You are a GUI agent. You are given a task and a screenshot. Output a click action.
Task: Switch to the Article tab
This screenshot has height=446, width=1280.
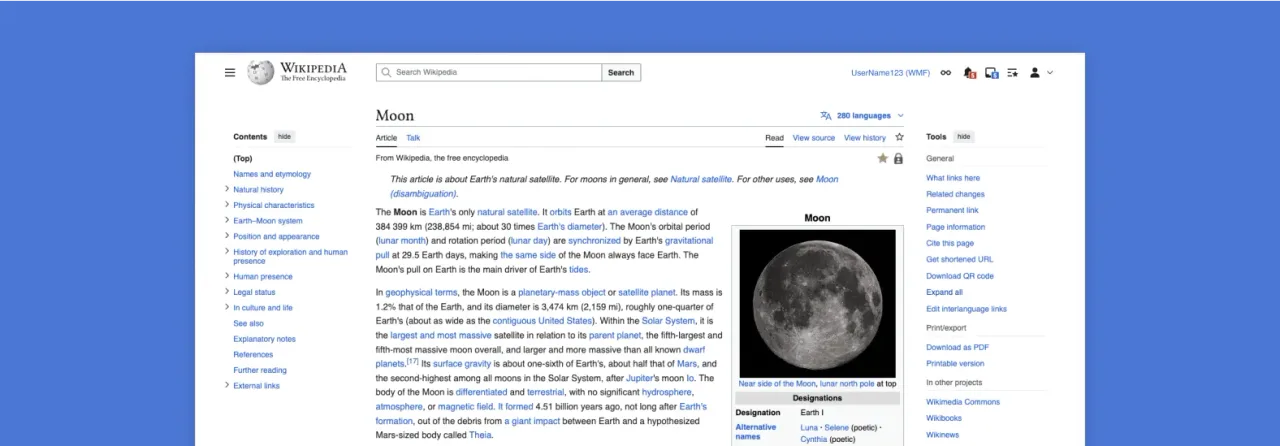pyautogui.click(x=386, y=138)
